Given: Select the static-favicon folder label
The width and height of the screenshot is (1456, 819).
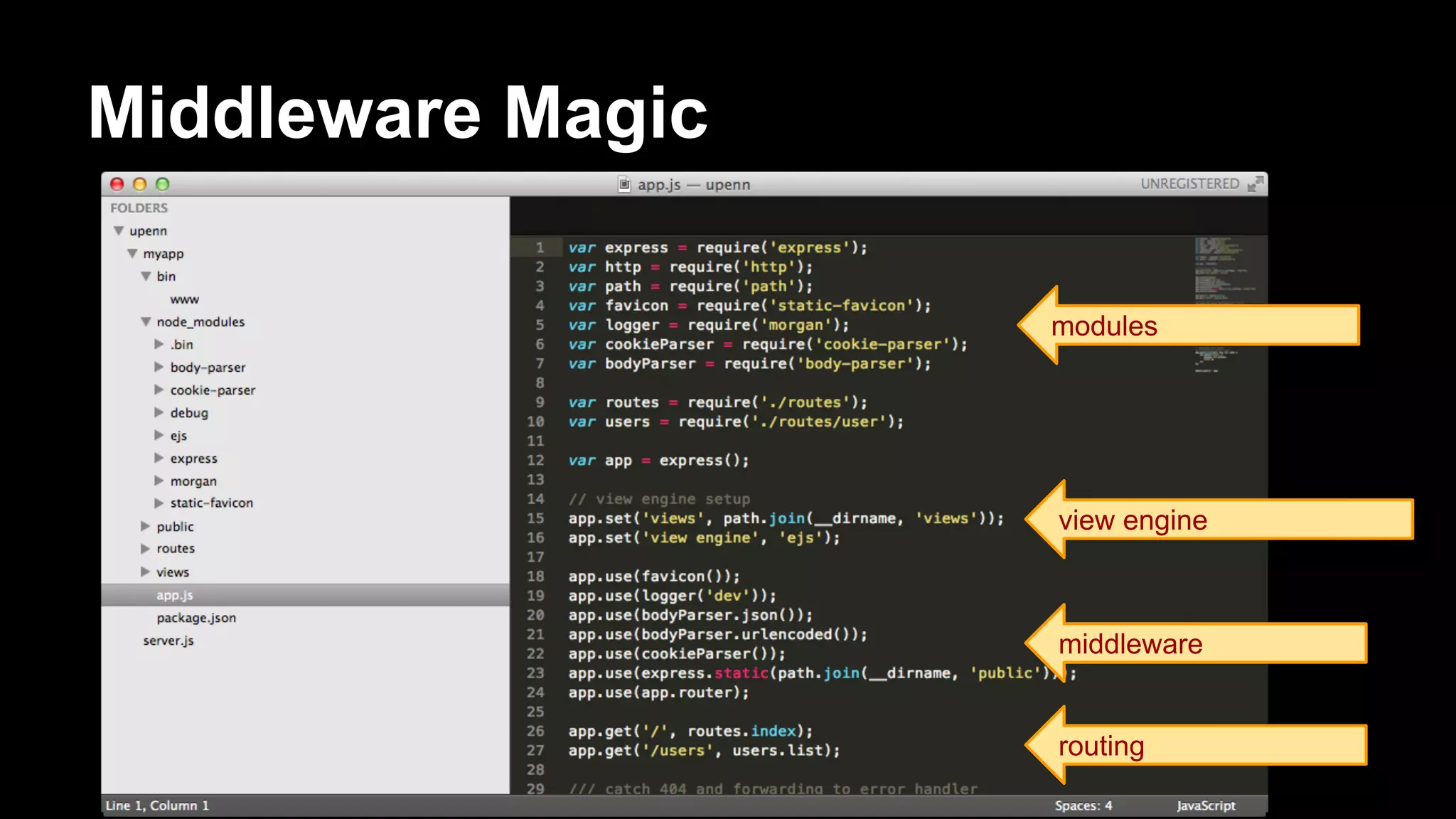Looking at the screenshot, I should pyautogui.click(x=212, y=503).
